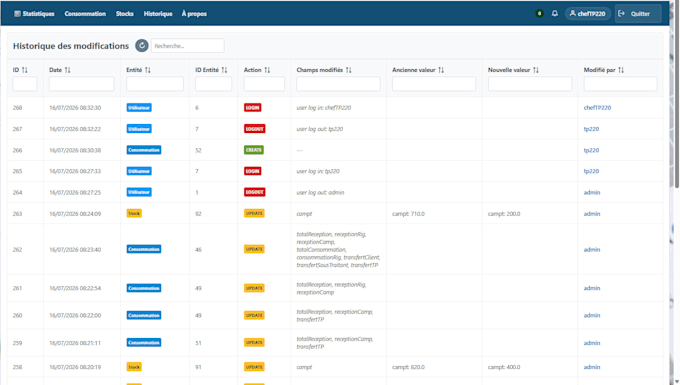Click the scrollbar down arrow
Viewport: 680px width, 385px height.
click(677, 382)
